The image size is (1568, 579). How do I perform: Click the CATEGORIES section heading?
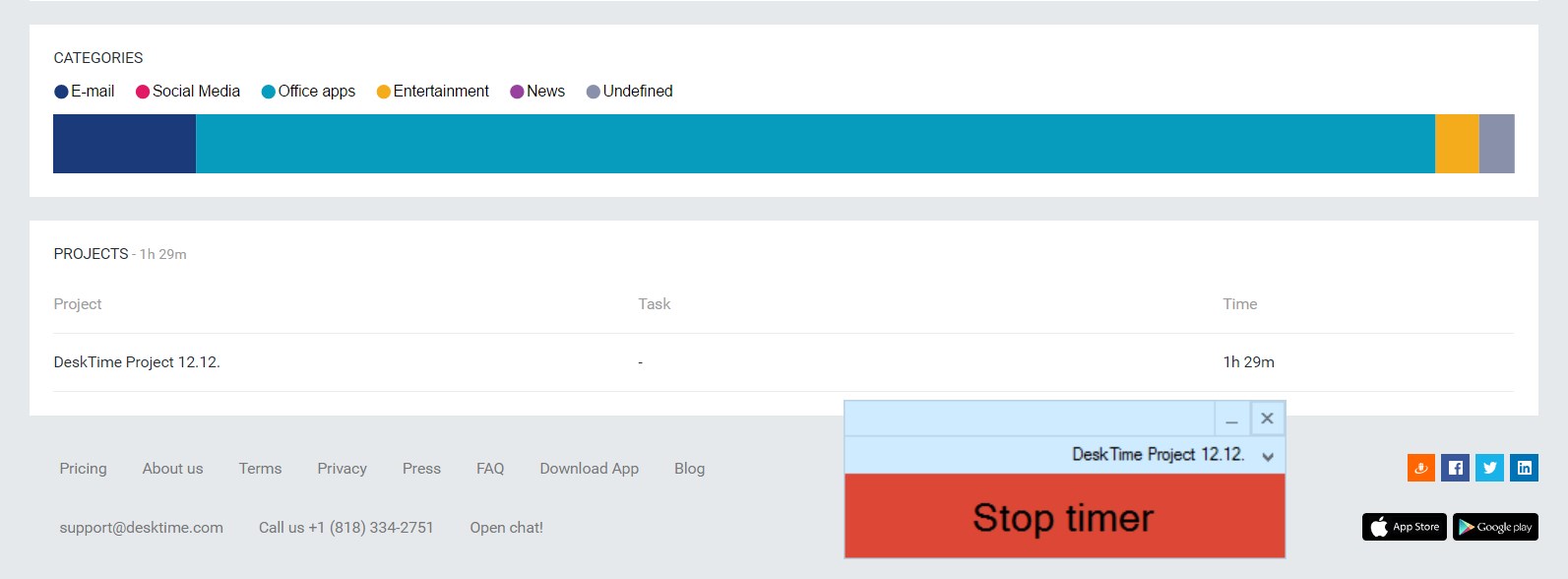pos(98,58)
